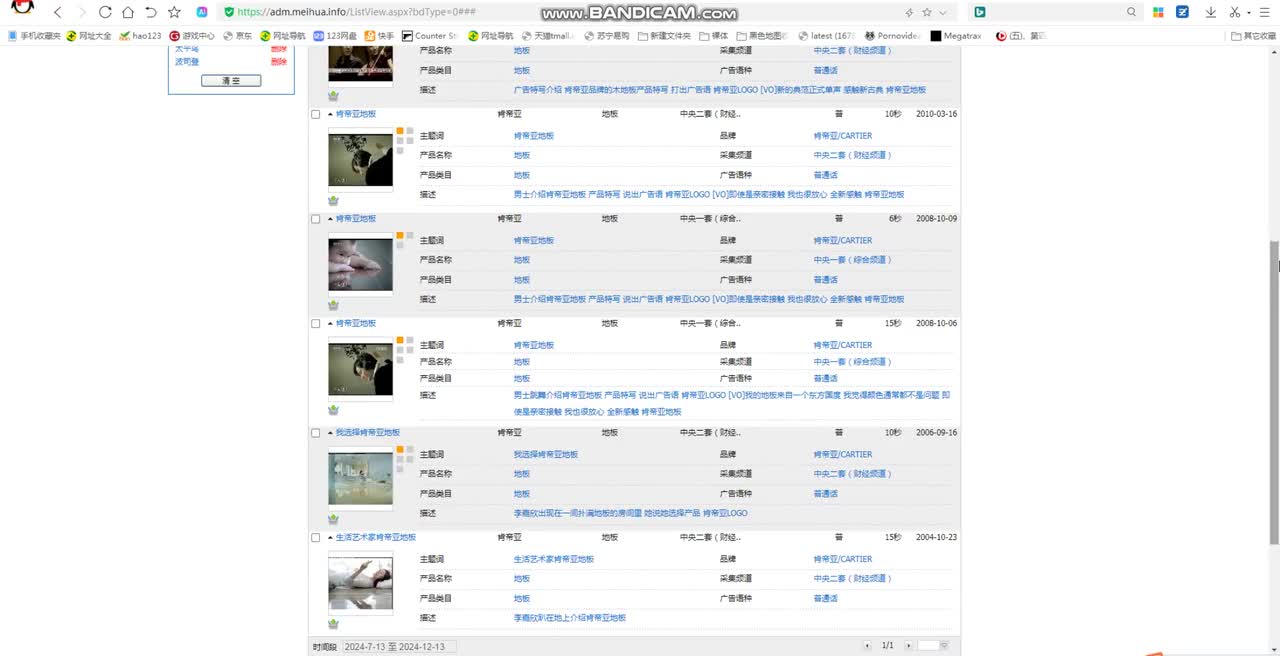Open the 京东 bookmark
The image size is (1280, 656).
click(x=237, y=36)
